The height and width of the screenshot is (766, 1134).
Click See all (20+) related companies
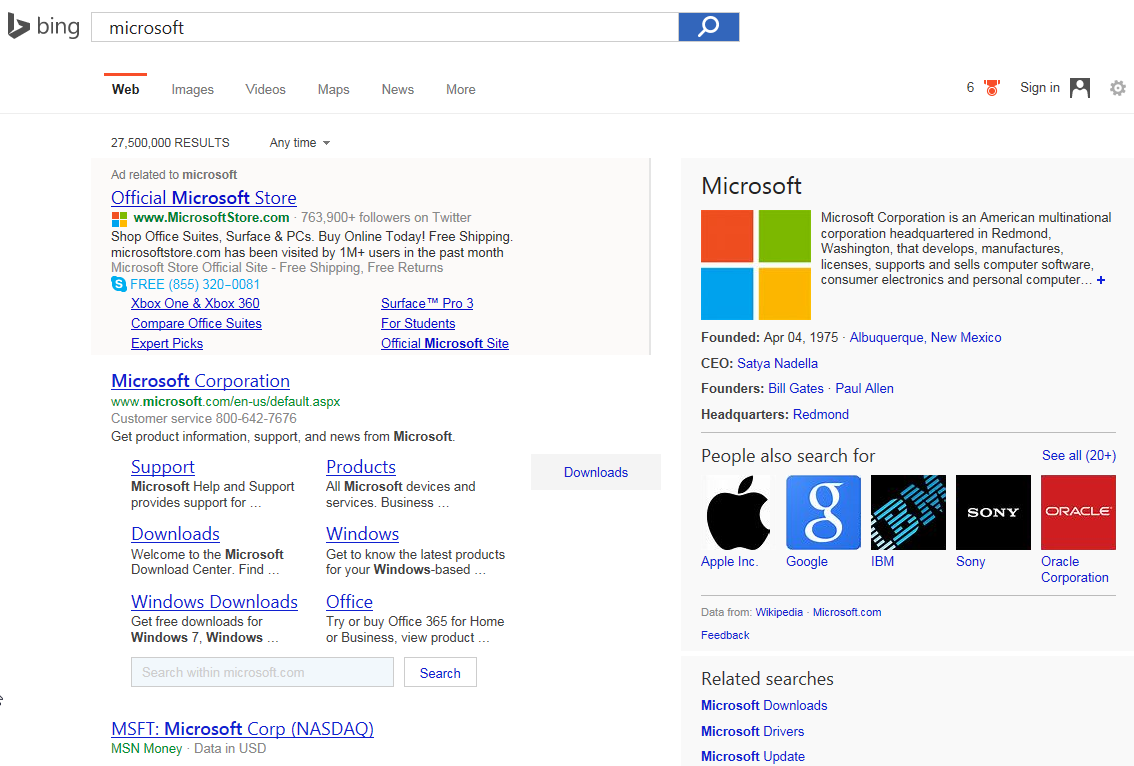pyautogui.click(x=1078, y=455)
